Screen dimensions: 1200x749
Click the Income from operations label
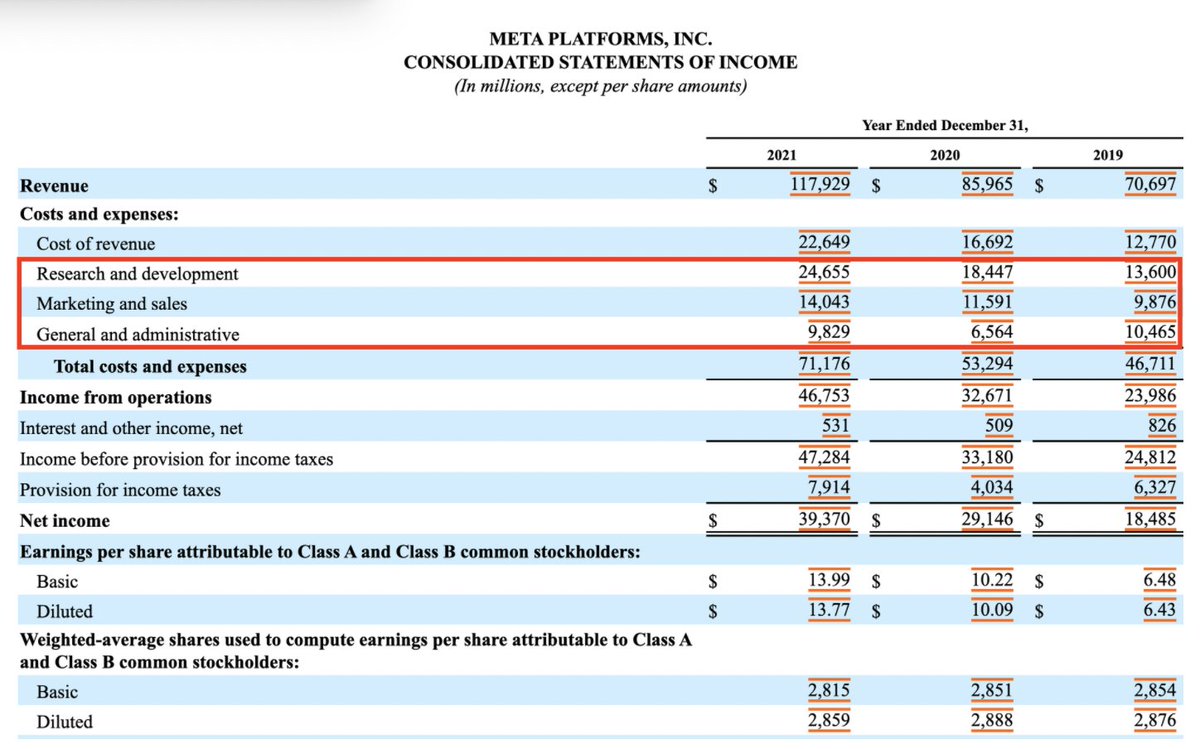coord(116,398)
